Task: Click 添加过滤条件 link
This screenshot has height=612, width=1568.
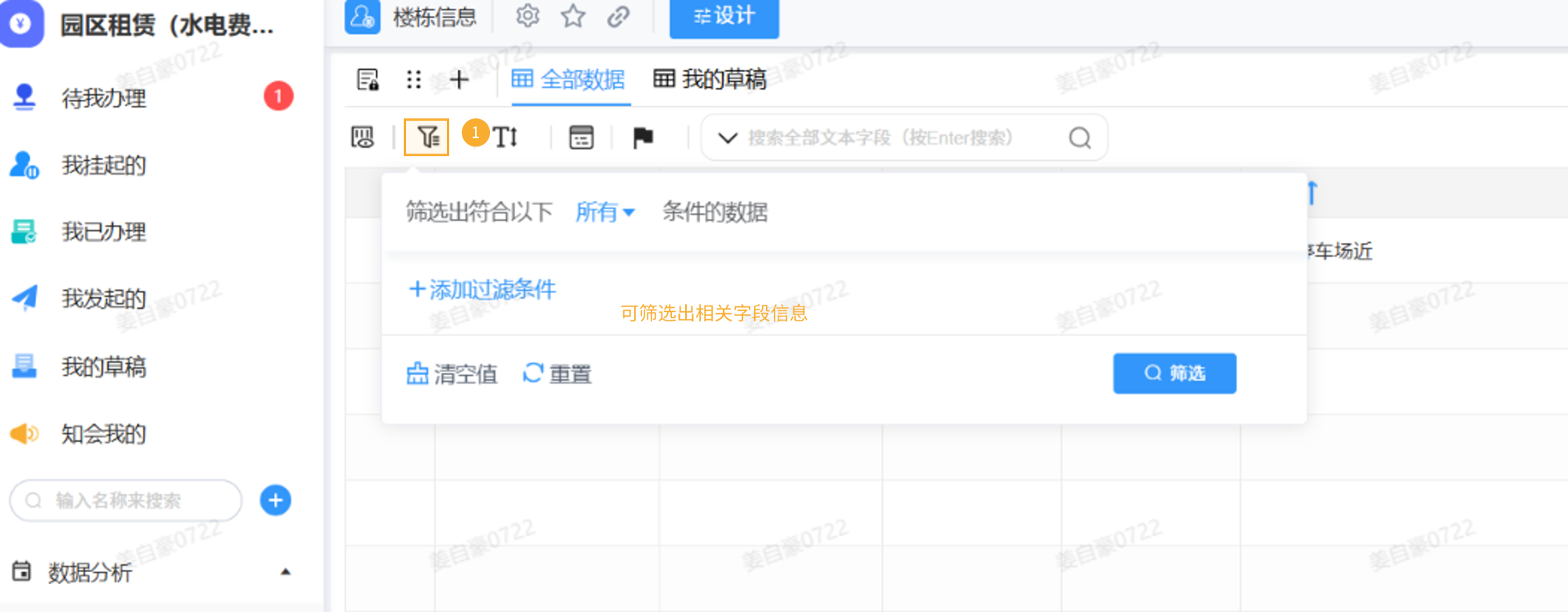Action: click(482, 289)
